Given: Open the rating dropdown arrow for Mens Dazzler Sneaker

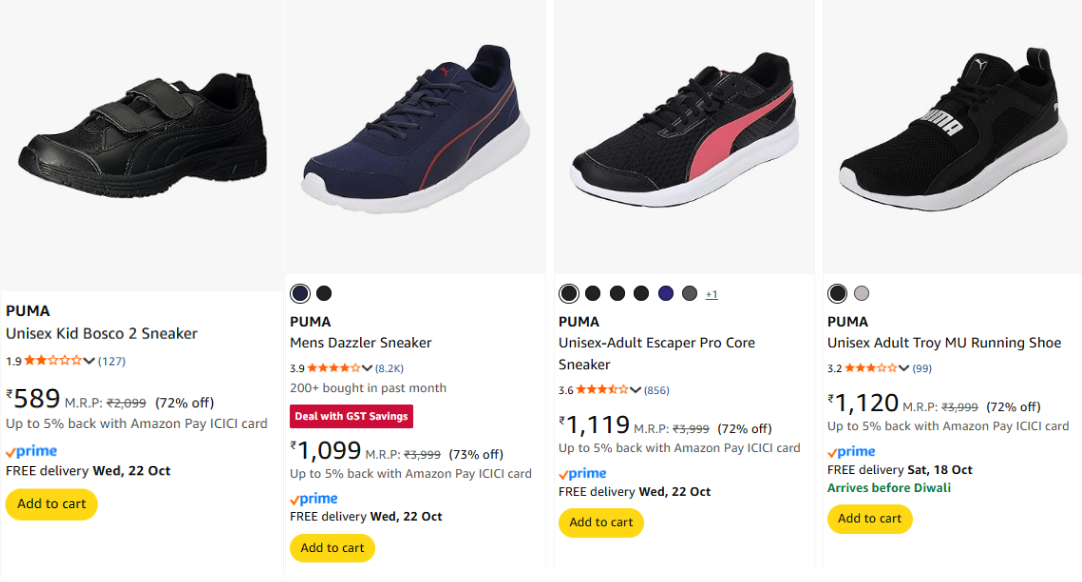Looking at the screenshot, I should pyautogui.click(x=368, y=368).
